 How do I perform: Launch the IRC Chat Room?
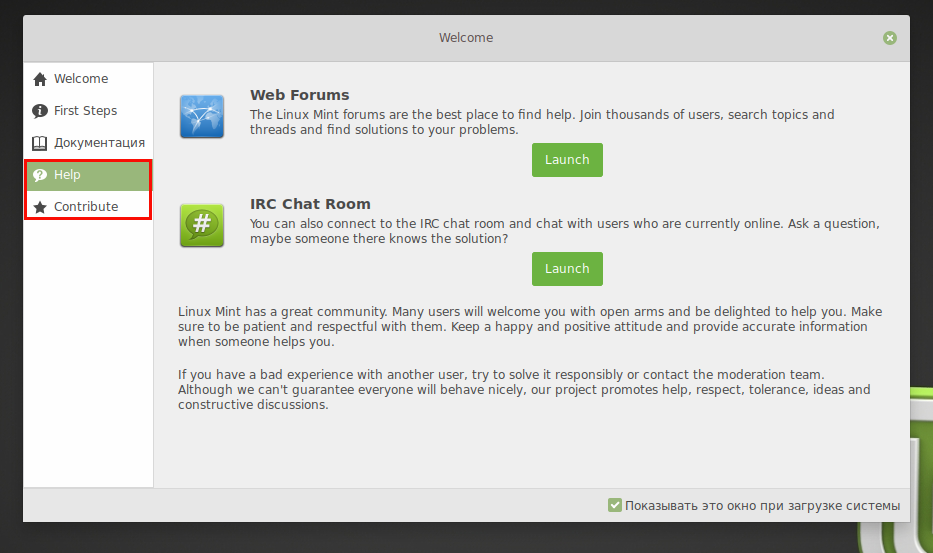point(567,268)
